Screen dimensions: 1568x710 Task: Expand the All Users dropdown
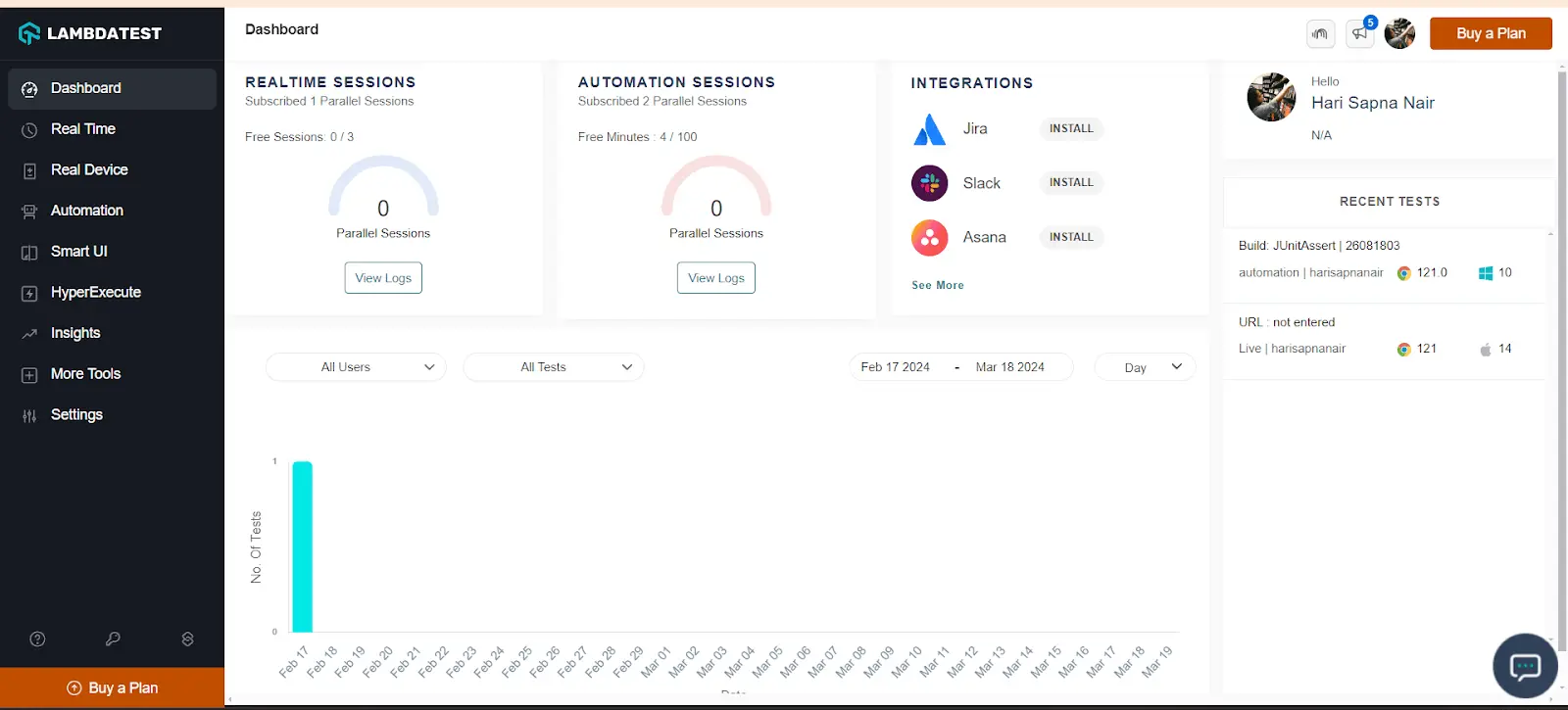pyautogui.click(x=356, y=367)
